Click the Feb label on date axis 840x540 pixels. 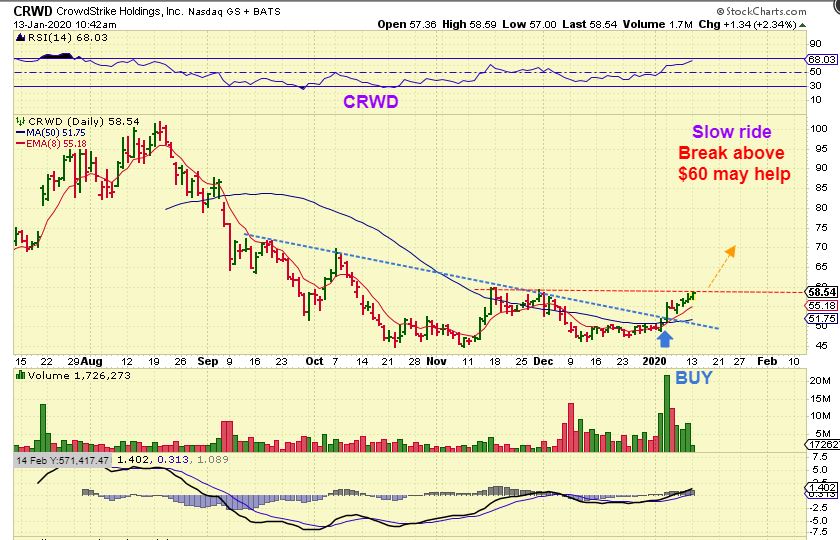pos(767,361)
